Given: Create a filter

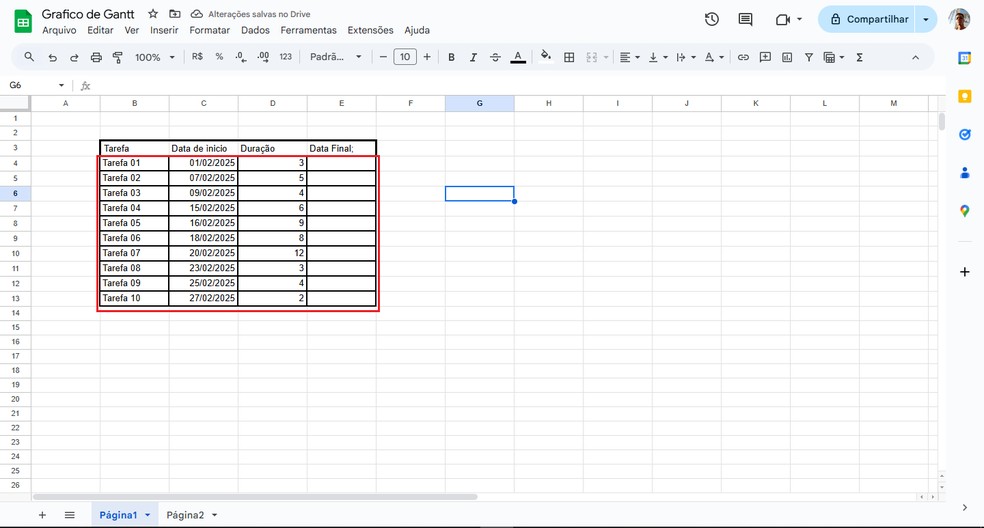Looking at the screenshot, I should (x=809, y=57).
